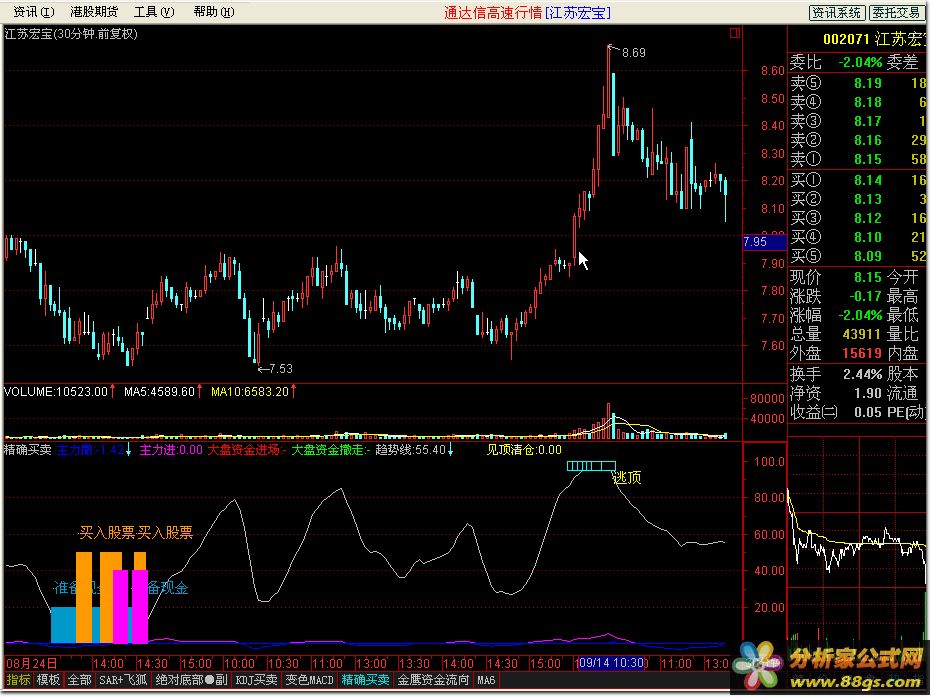Switch to the KDJ买卖 indicator tab
932x697 pixels.
pos(256,680)
